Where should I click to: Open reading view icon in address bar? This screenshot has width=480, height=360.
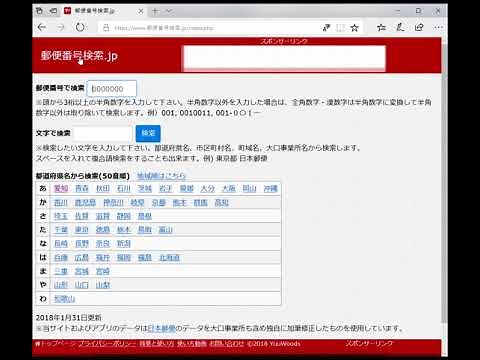point(340,28)
